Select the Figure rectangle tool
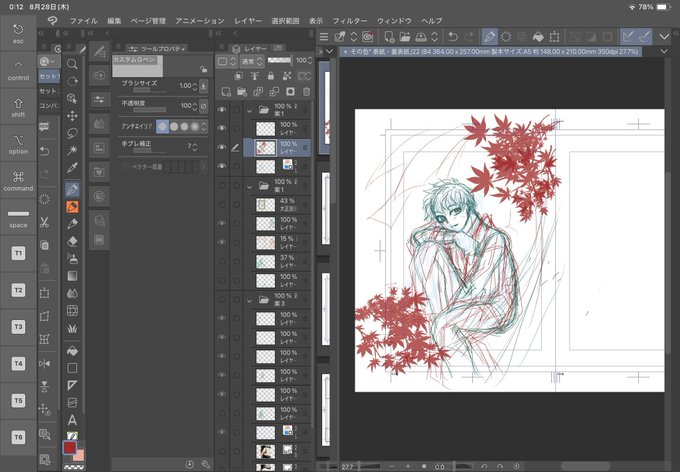This screenshot has height=472, width=680. (x=72, y=368)
